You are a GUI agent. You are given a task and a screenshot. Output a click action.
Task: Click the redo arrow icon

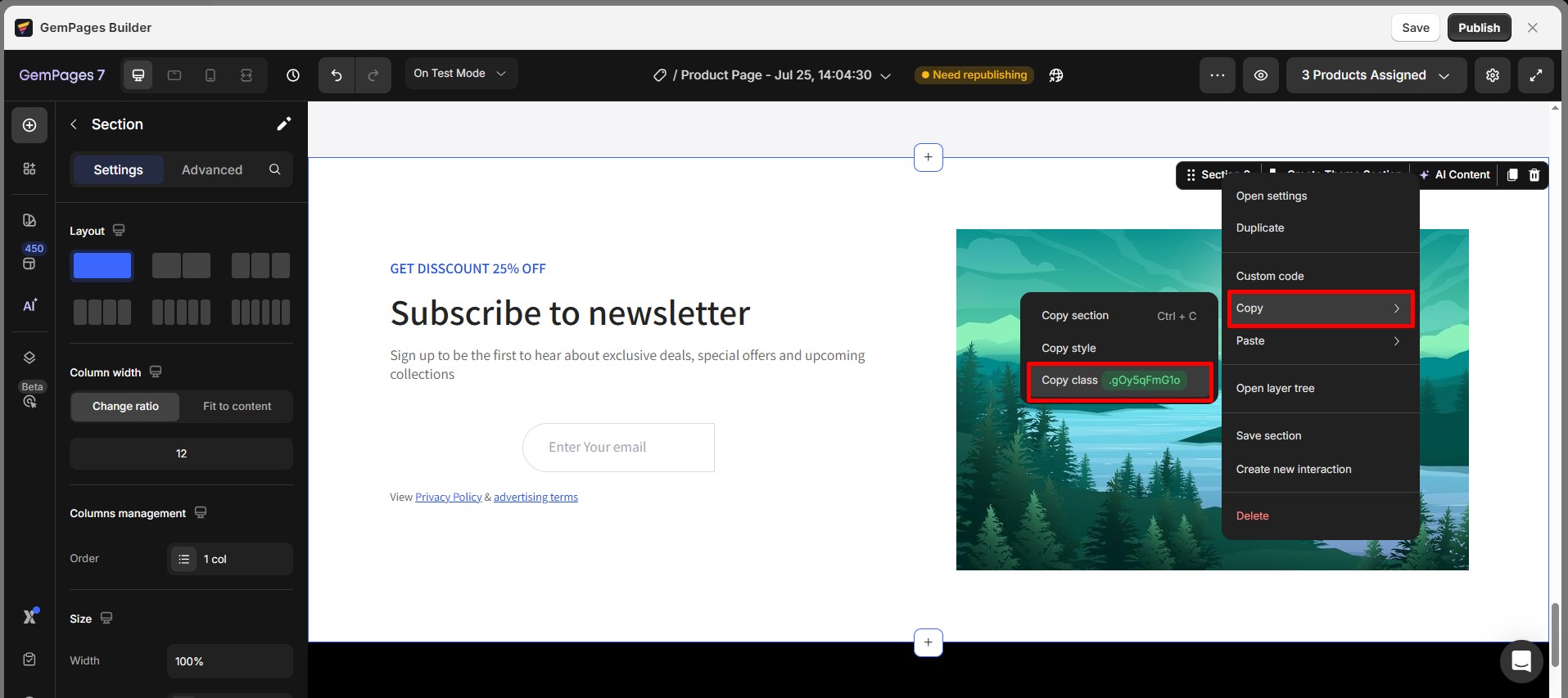[x=373, y=75]
